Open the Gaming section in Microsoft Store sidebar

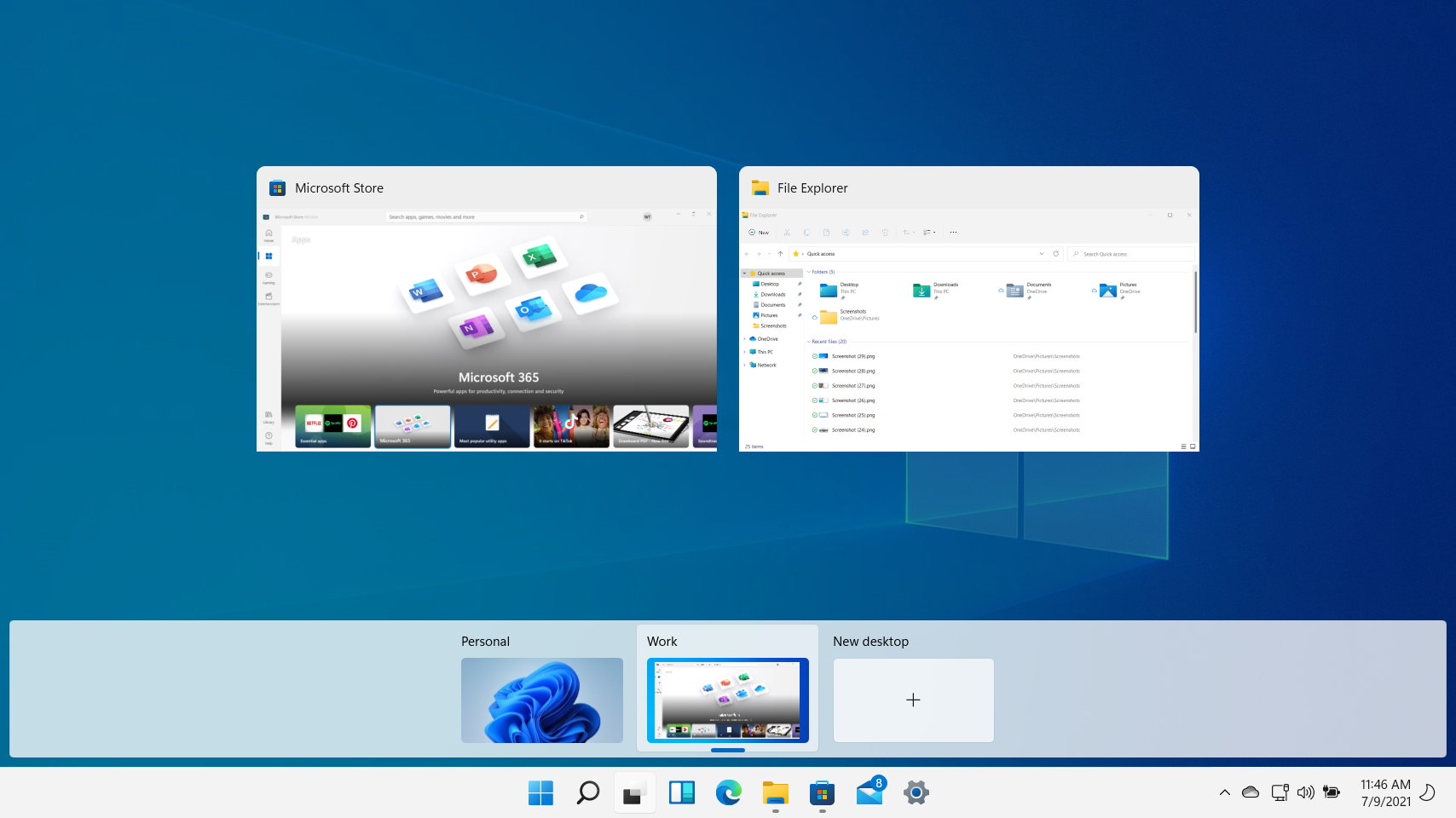pos(269,276)
